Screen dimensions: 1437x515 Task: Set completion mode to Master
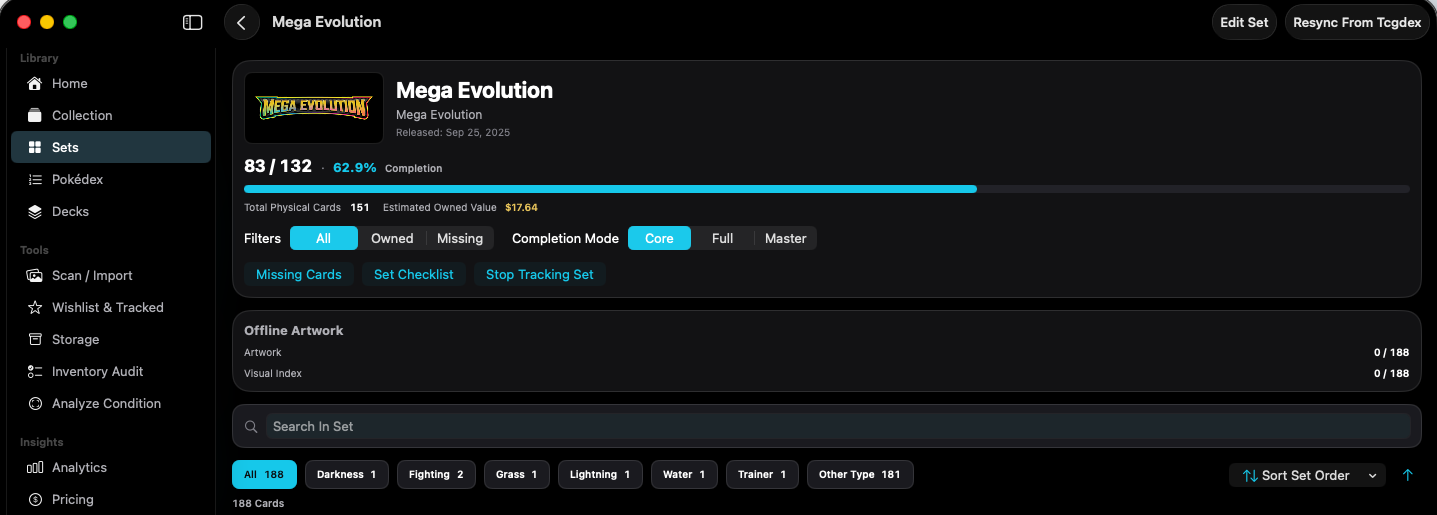[x=786, y=238]
